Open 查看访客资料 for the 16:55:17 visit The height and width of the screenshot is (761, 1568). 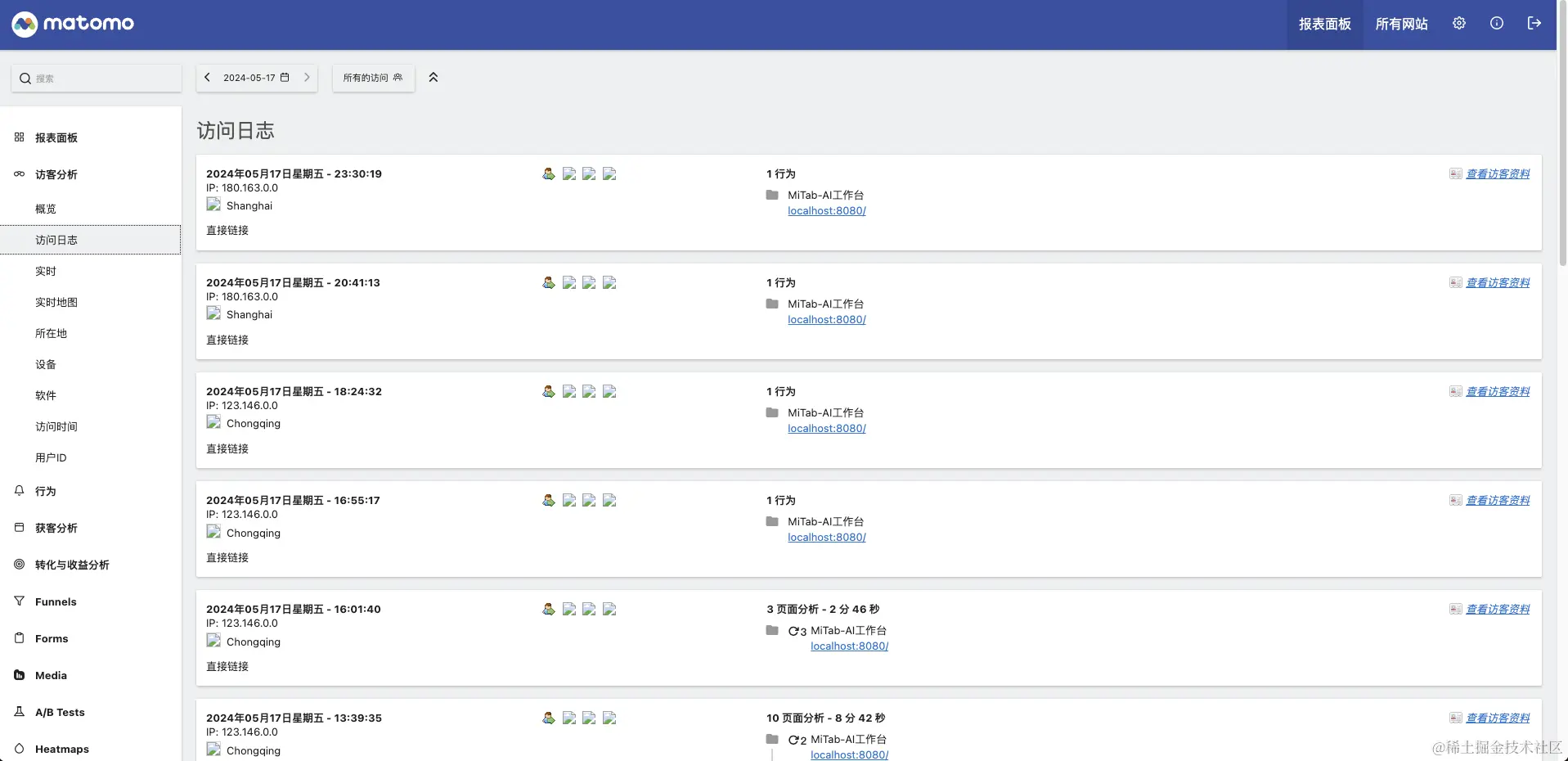[x=1498, y=500]
